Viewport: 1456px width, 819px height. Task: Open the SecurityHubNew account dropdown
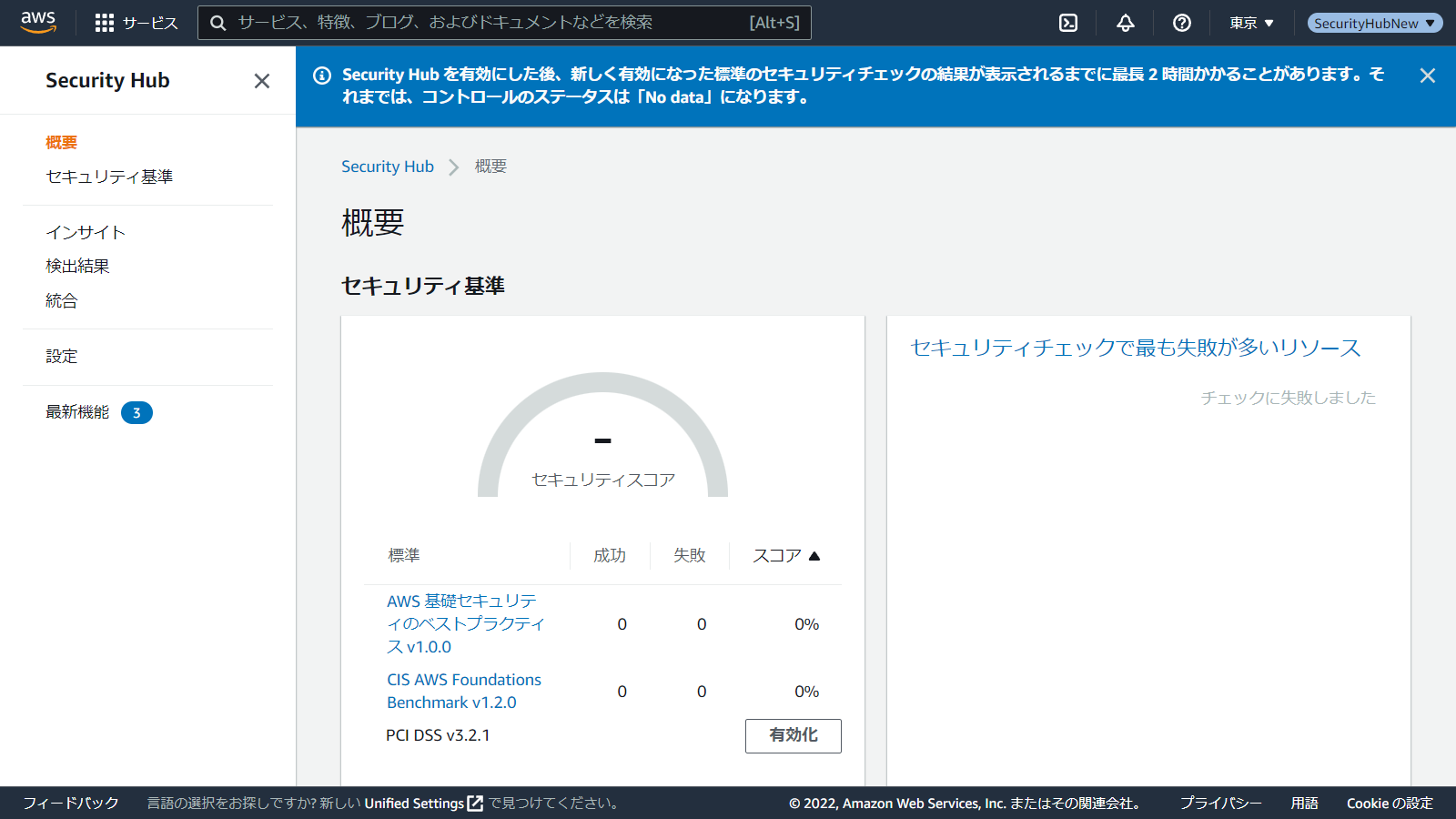pyautogui.click(x=1374, y=23)
